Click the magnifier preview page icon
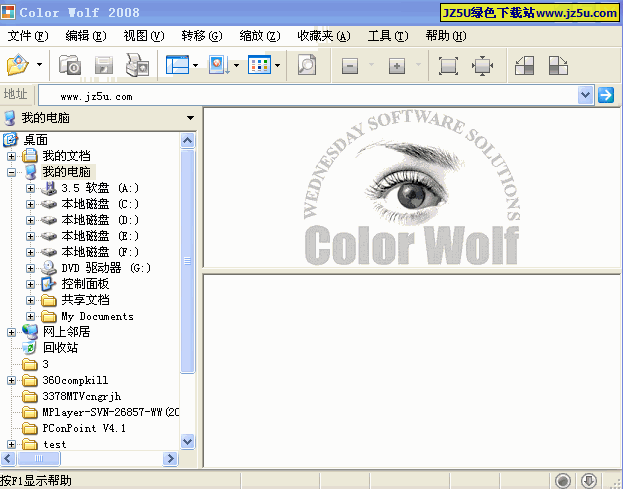Image resolution: width=623 pixels, height=489 pixels. (x=307, y=65)
